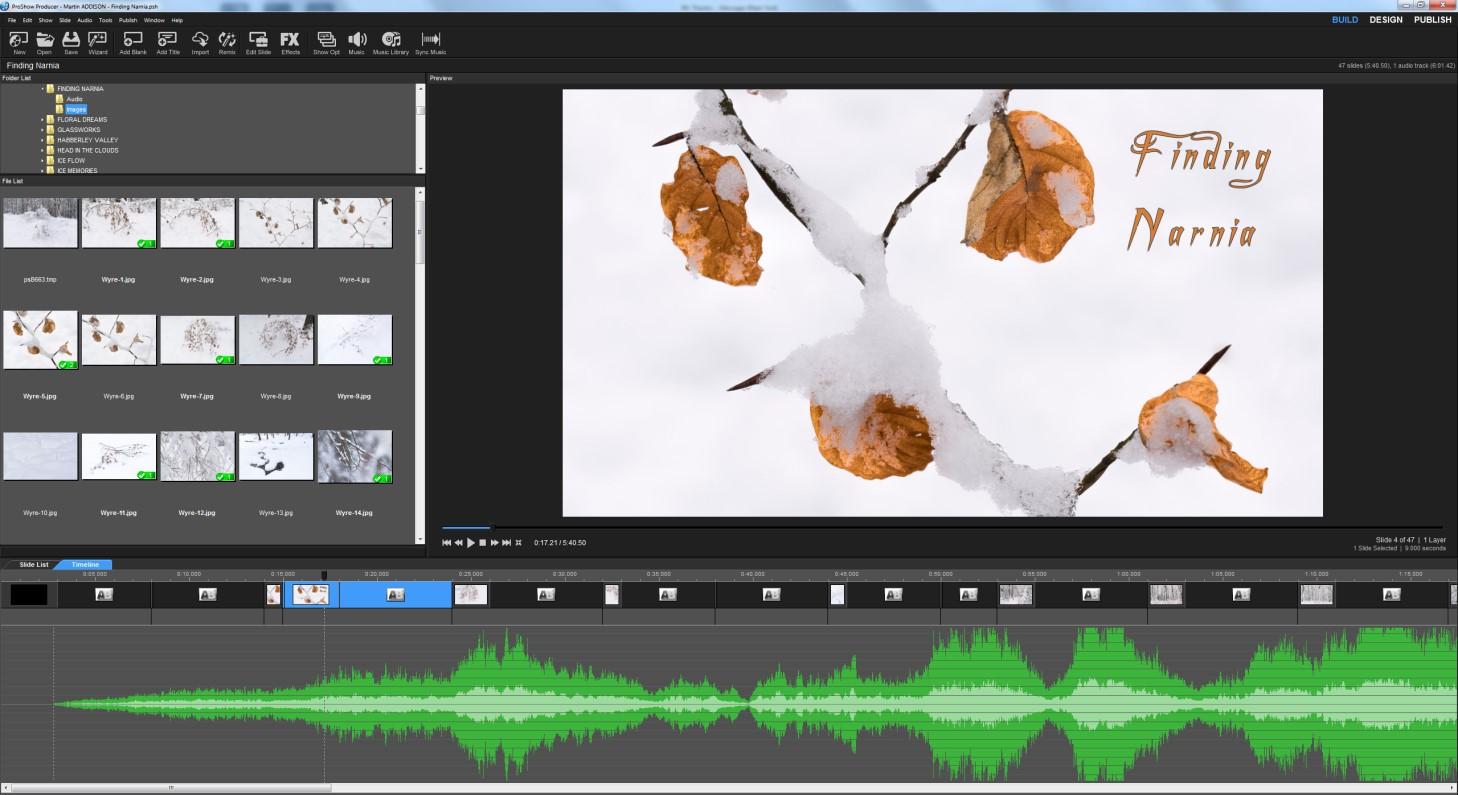Open the Edit Slide tool

click(x=258, y=40)
